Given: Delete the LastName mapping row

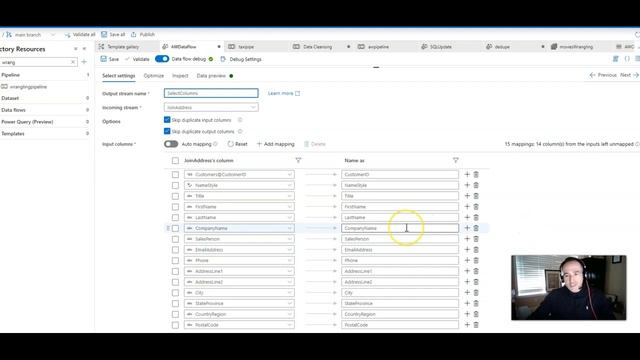Looking at the screenshot, I should click(476, 218).
